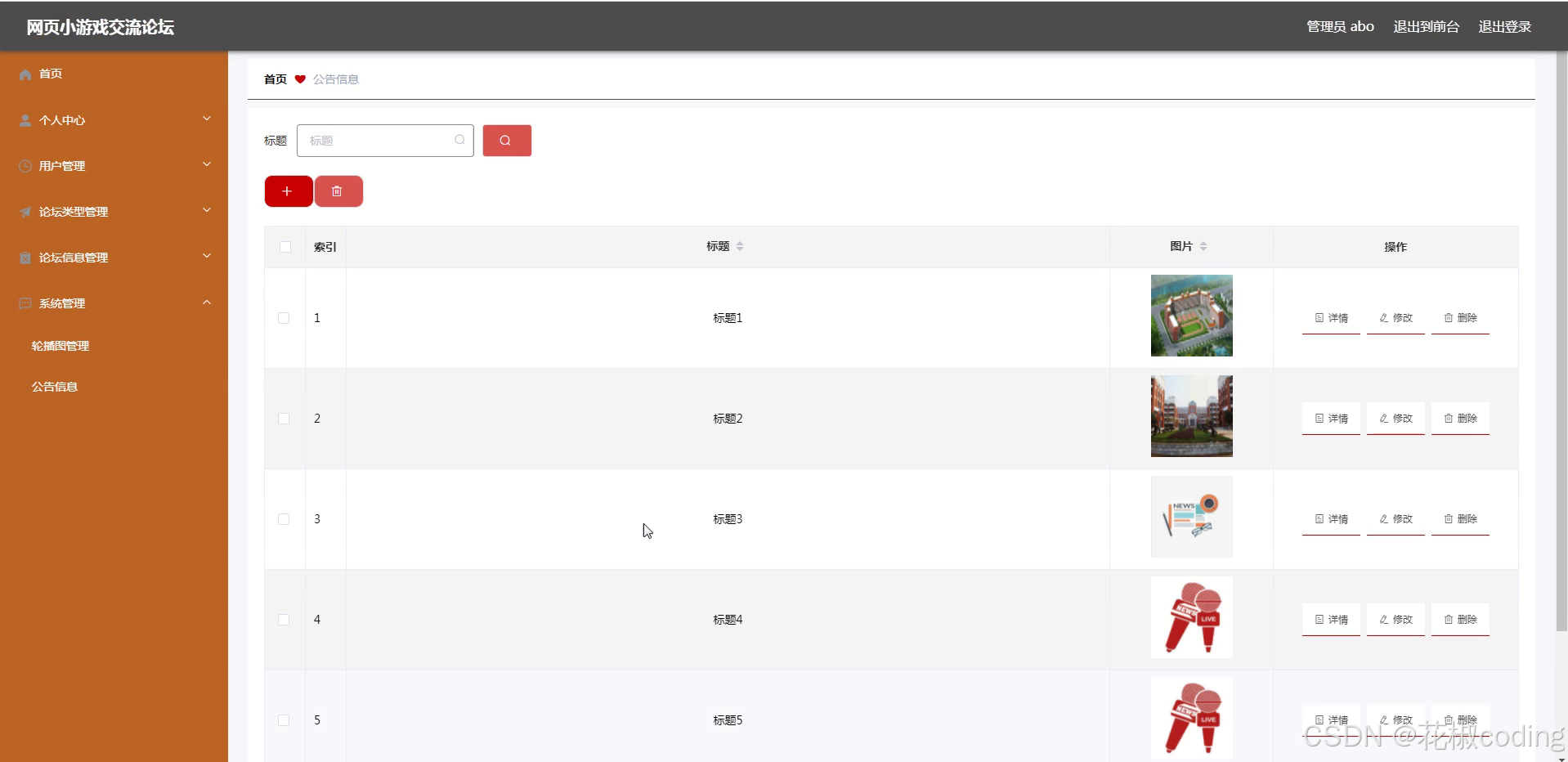Click 删除 button for 标题3
1568x762 pixels.
(1460, 519)
